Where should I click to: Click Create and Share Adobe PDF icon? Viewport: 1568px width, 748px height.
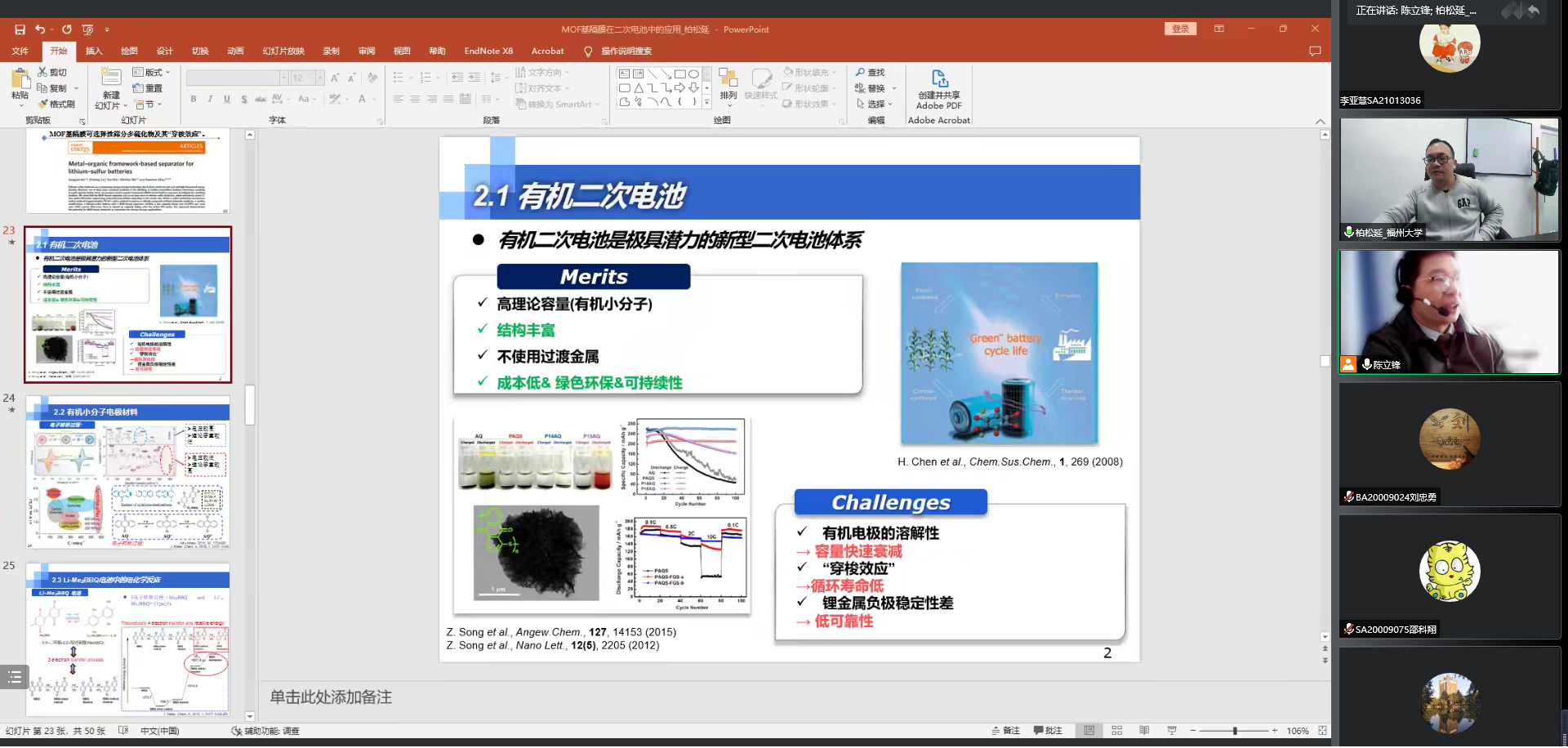939,80
